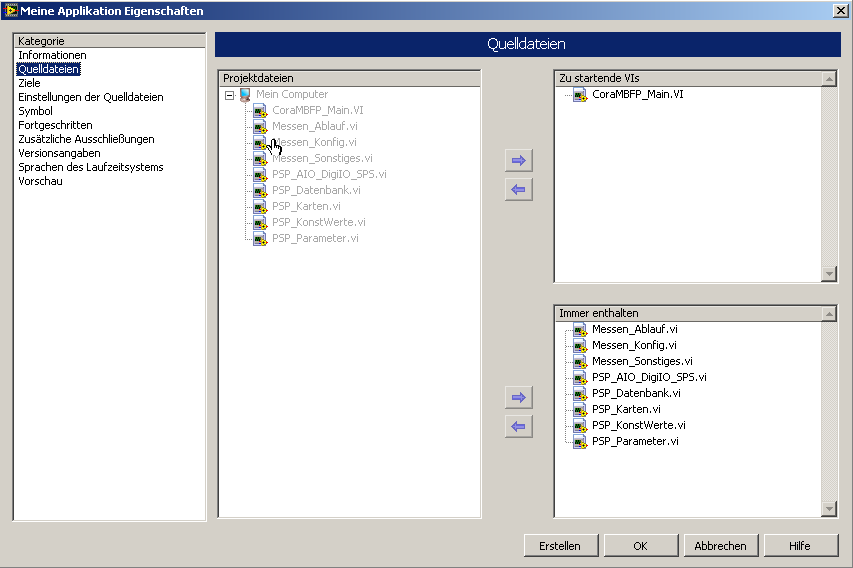Cancel with the Abbrechen button
853x568 pixels.
(x=721, y=546)
